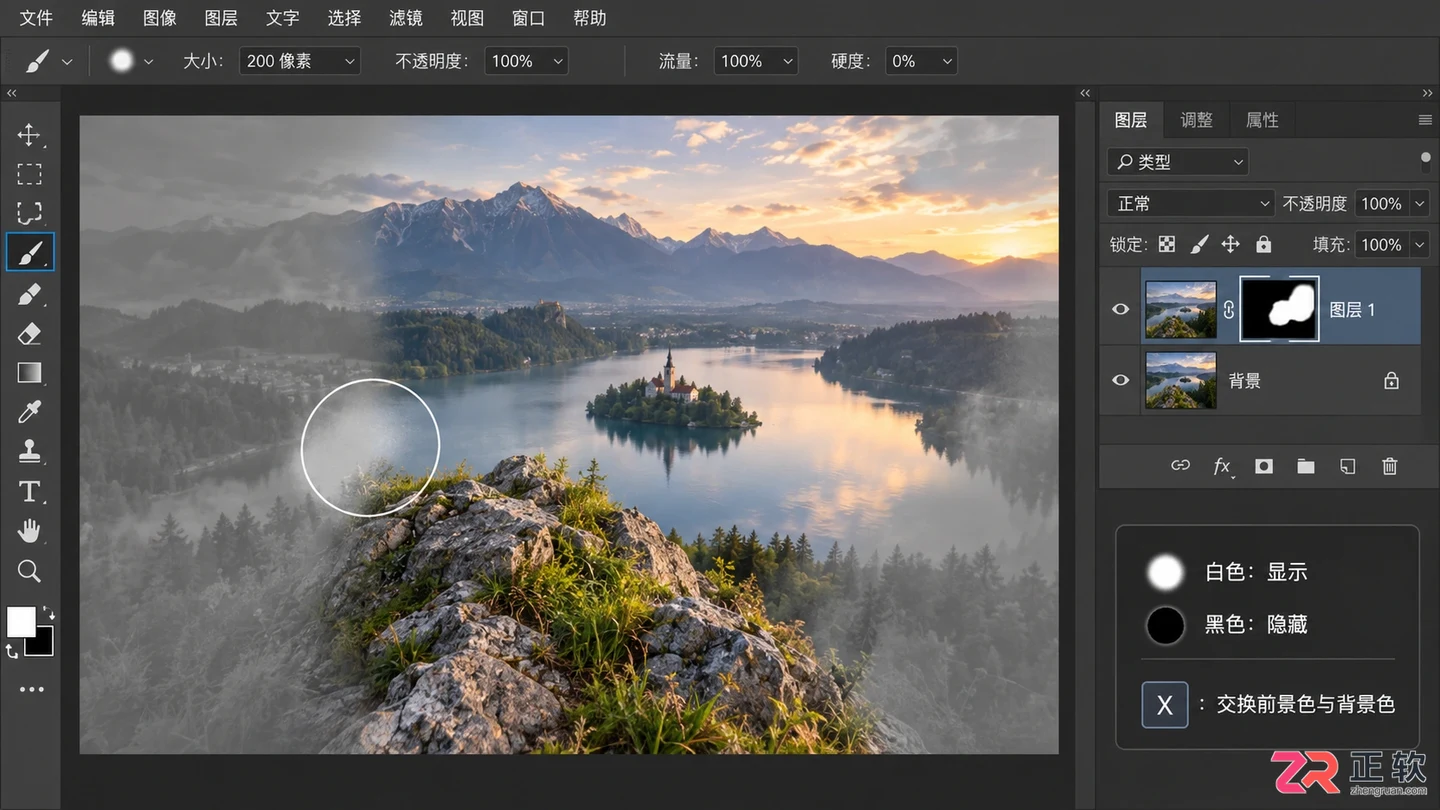Select the Brush tool in the toolbar
Viewport: 1440px width, 810px height.
pos(29,253)
